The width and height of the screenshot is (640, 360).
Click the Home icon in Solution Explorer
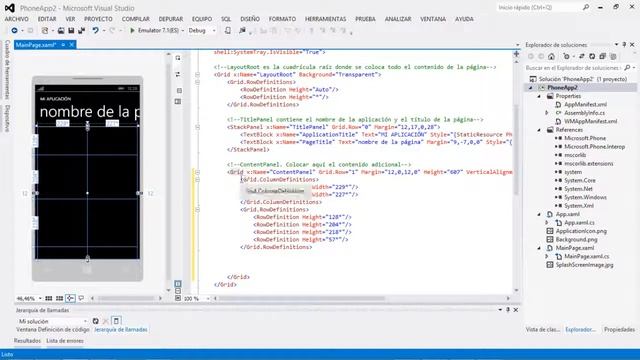pyautogui.click(x=551, y=56)
